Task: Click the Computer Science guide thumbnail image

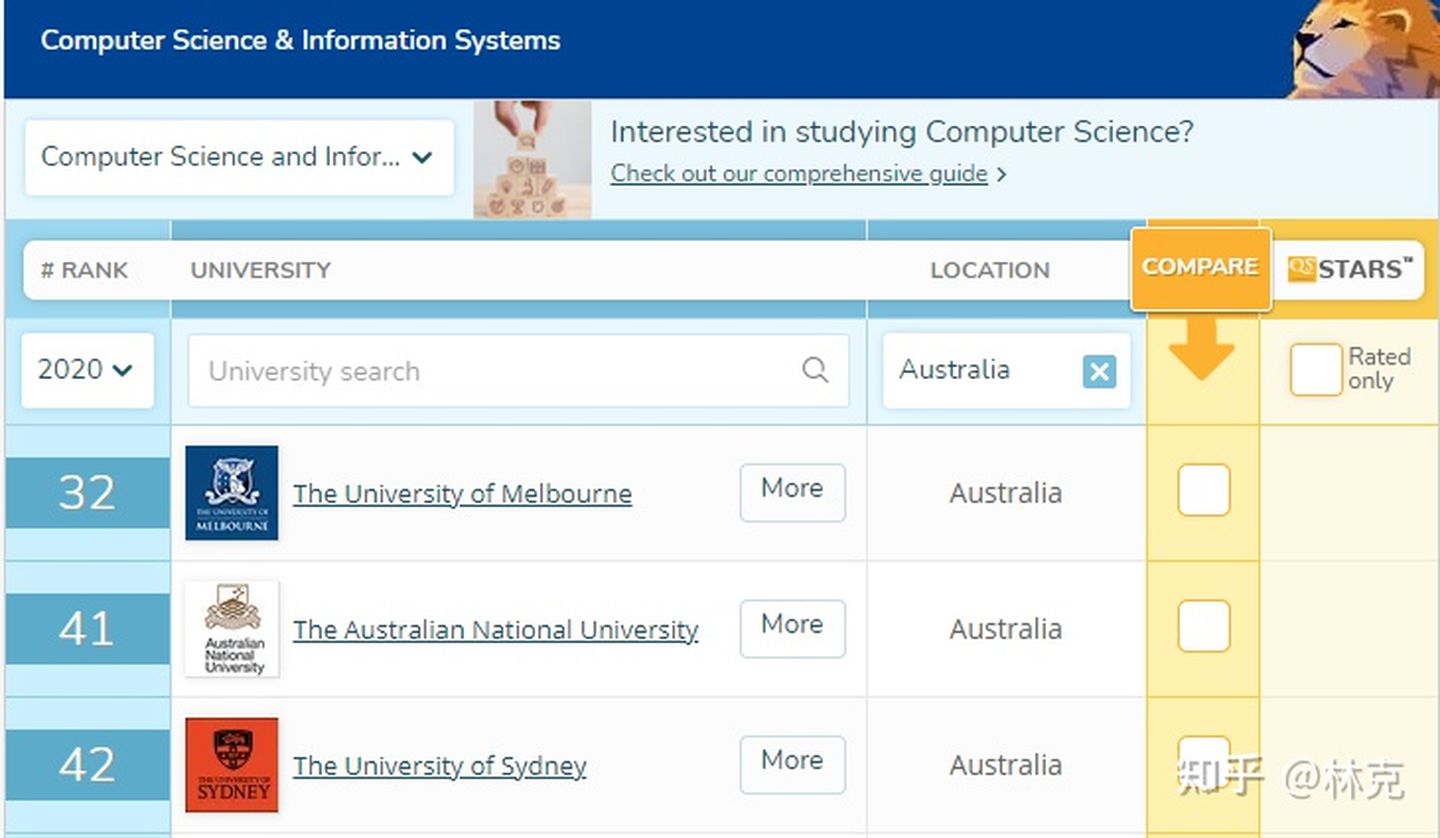Action: 532,159
